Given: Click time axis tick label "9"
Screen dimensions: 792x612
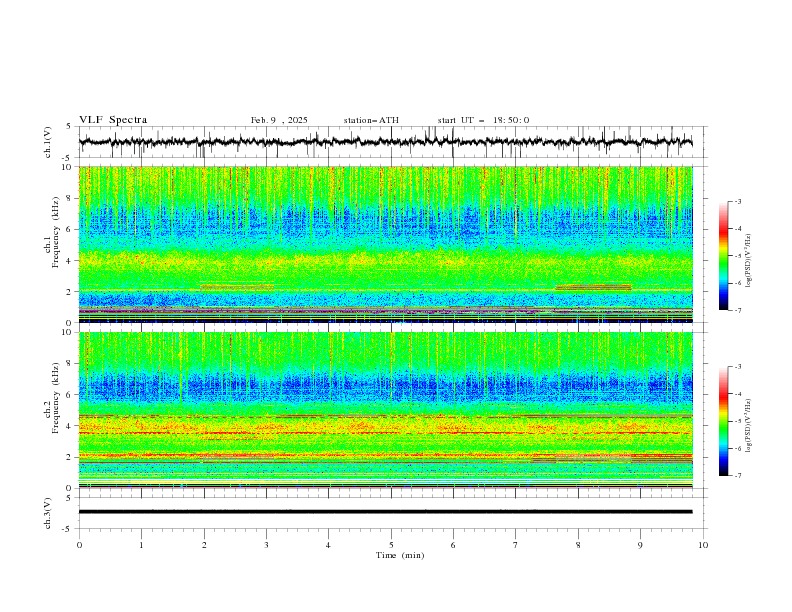Looking at the screenshot, I should coord(640,545).
